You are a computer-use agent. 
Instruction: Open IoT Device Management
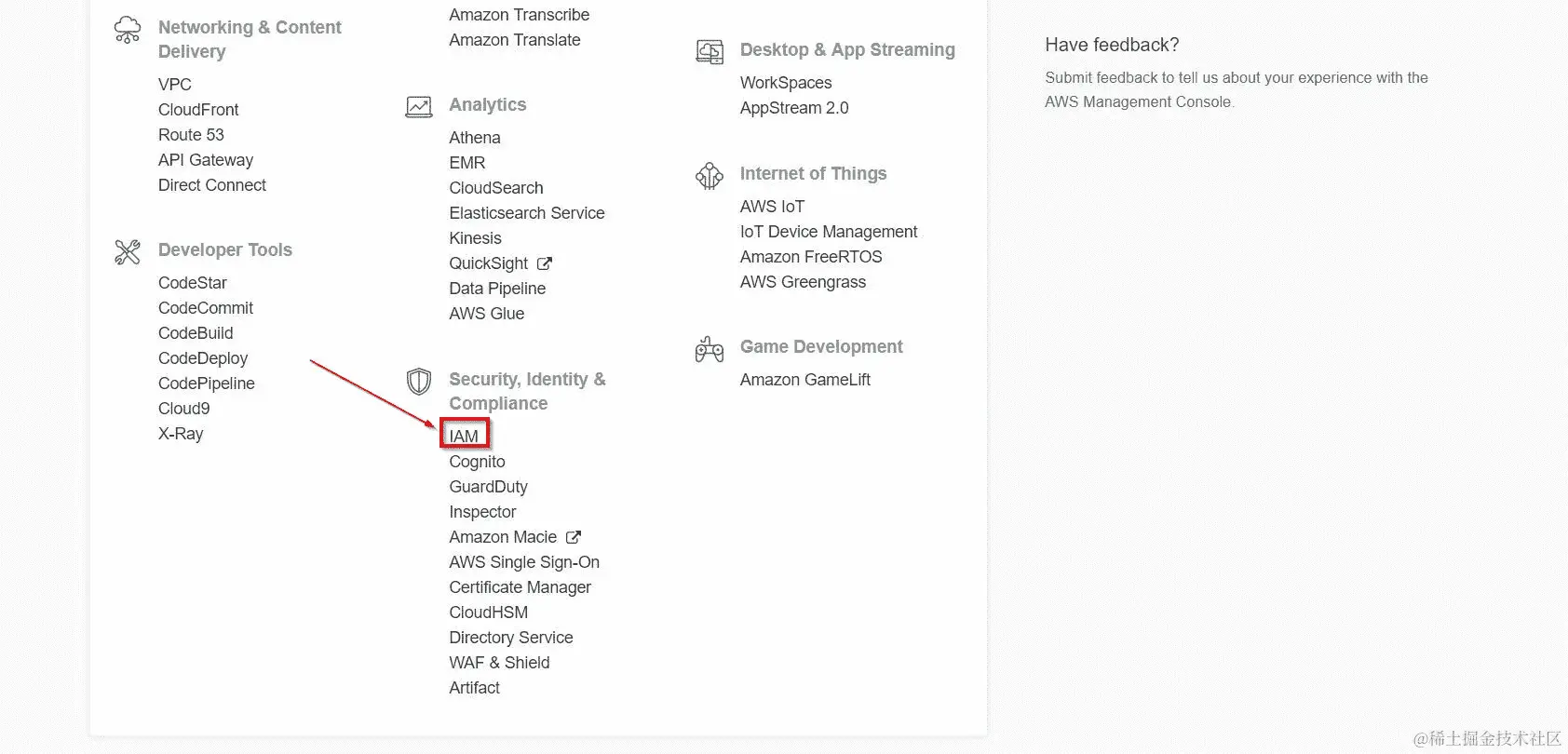pyautogui.click(x=828, y=232)
